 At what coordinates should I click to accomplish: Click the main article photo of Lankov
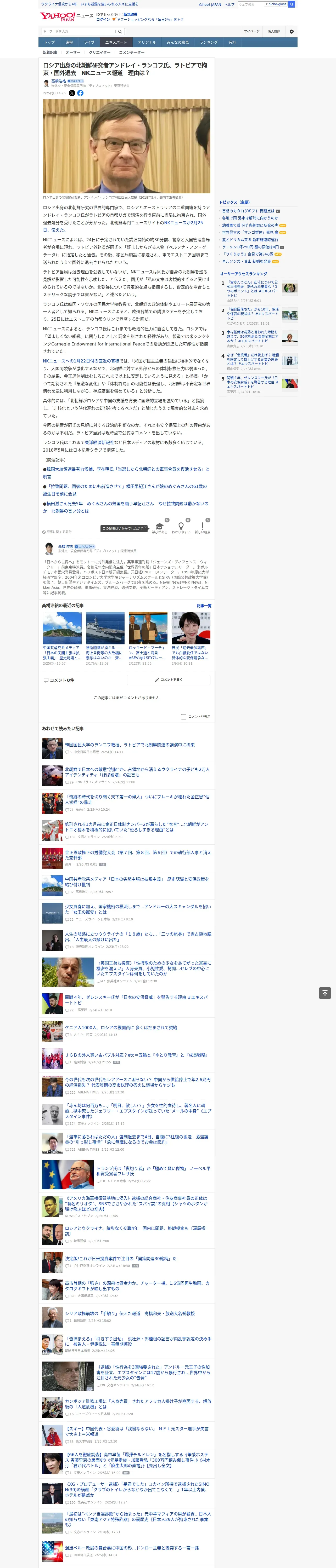click(126, 147)
